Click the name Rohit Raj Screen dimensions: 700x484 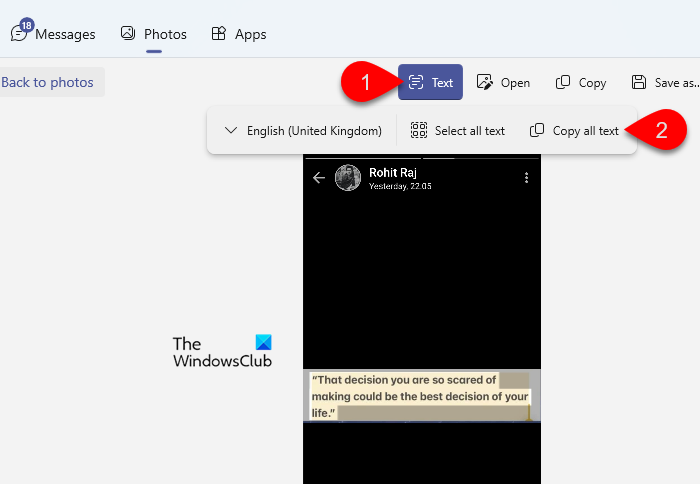(x=393, y=173)
